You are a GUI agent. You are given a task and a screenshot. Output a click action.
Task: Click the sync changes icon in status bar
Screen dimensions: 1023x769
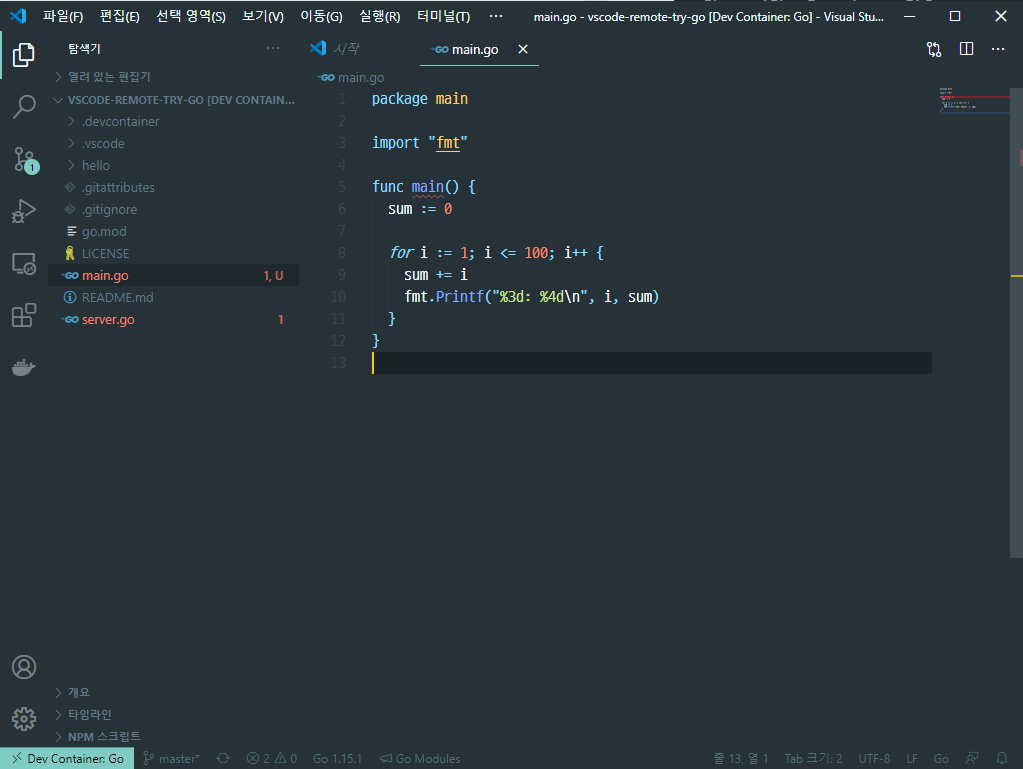pyautogui.click(x=223, y=758)
